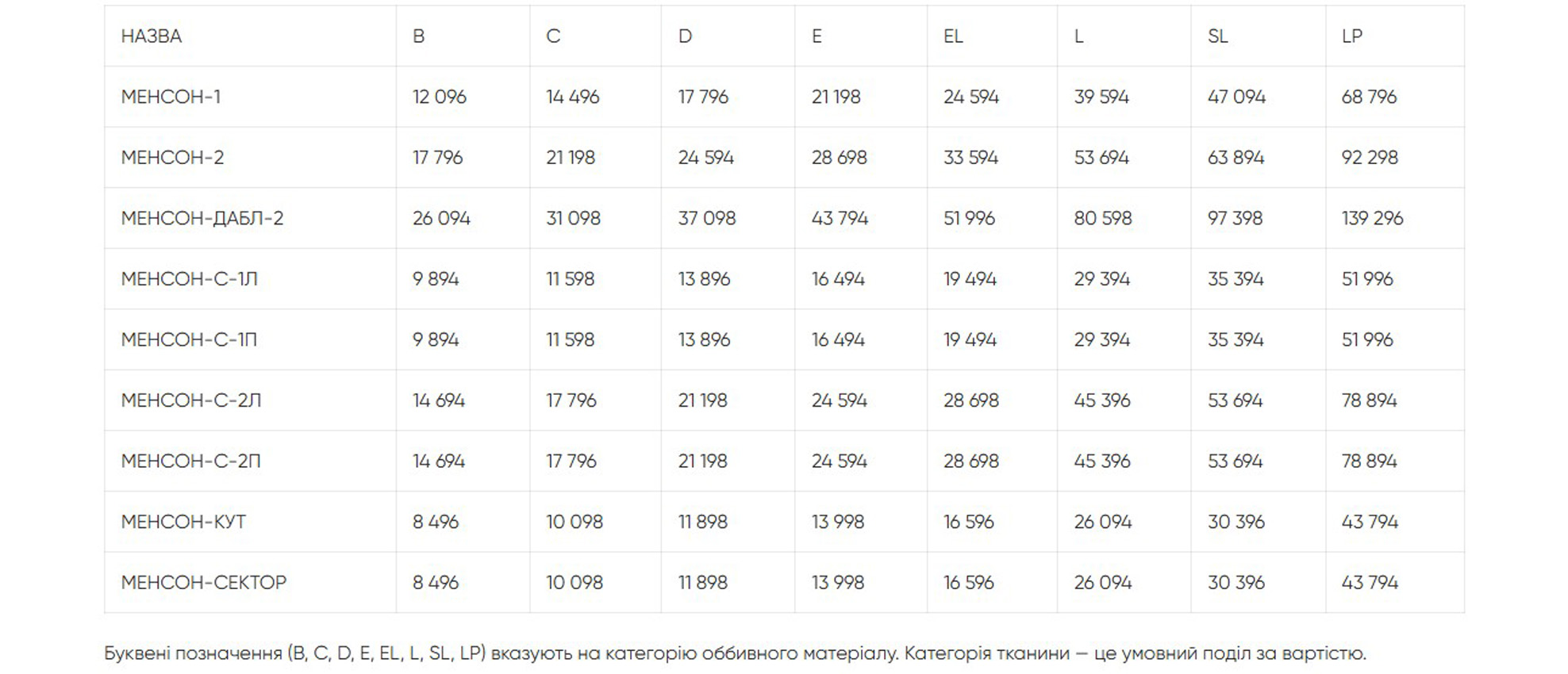Image resolution: width=1568 pixels, height=674 pixels.
Task: Click МЕНСОН-КУТ column C price 10 098
Action: click(x=575, y=522)
